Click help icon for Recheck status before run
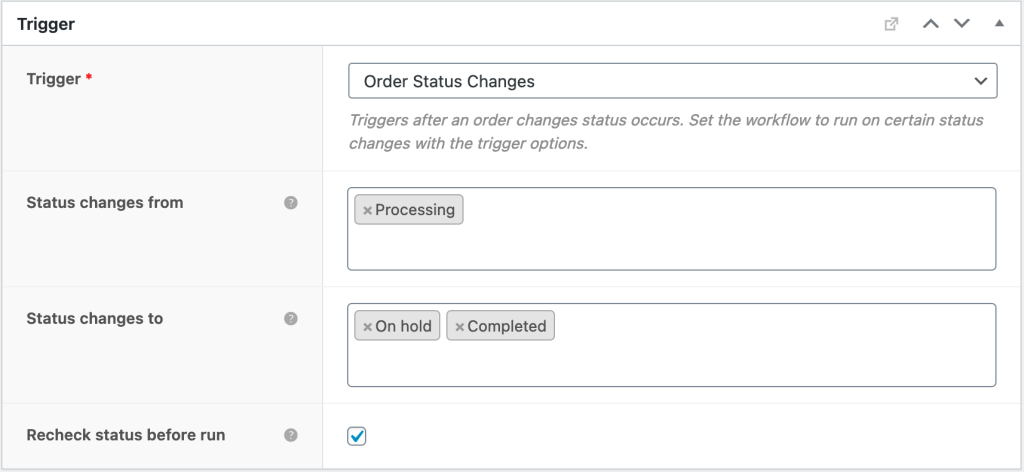The width and height of the screenshot is (1024, 472). tap(291, 435)
